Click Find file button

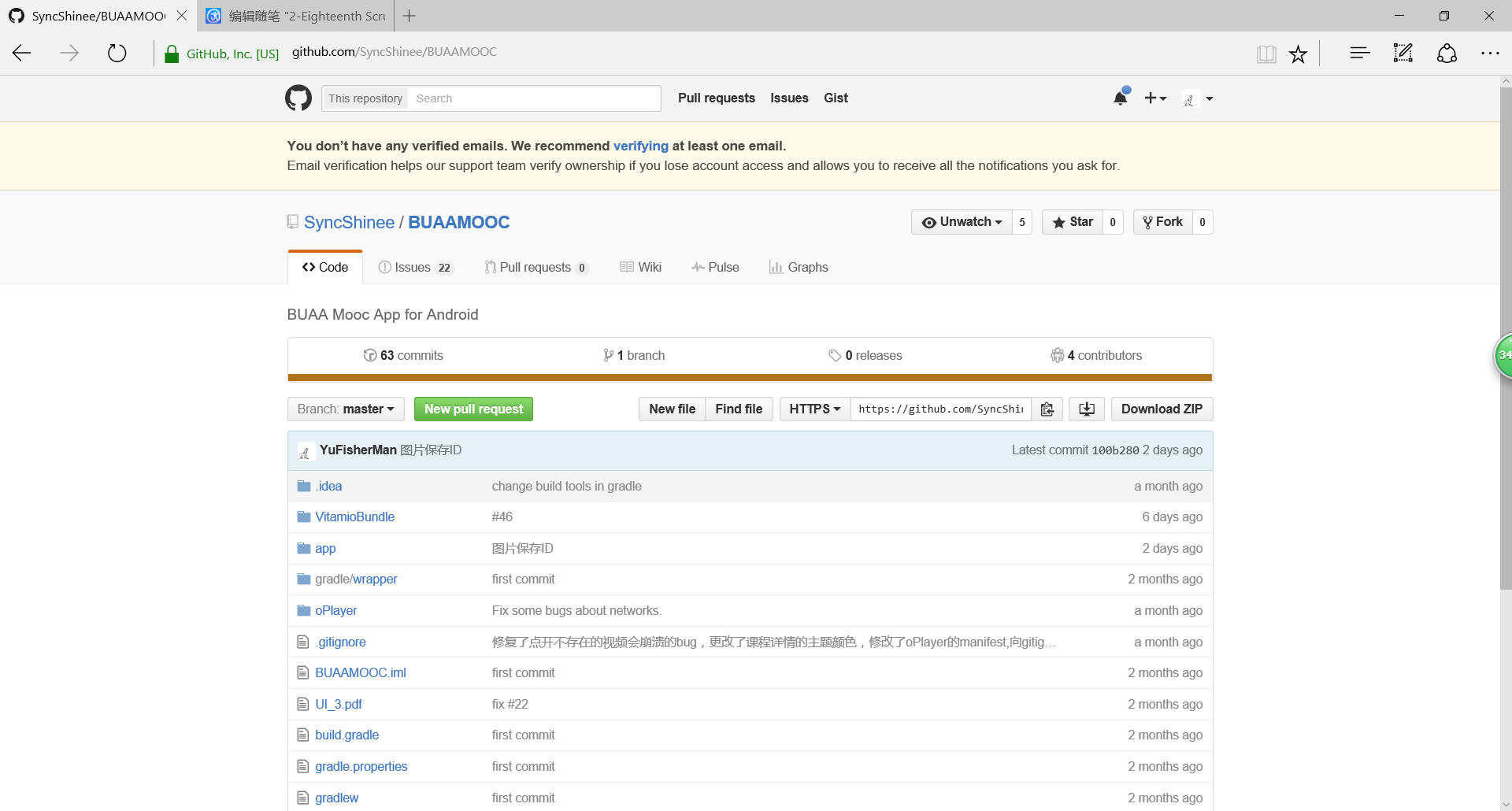tap(739, 409)
